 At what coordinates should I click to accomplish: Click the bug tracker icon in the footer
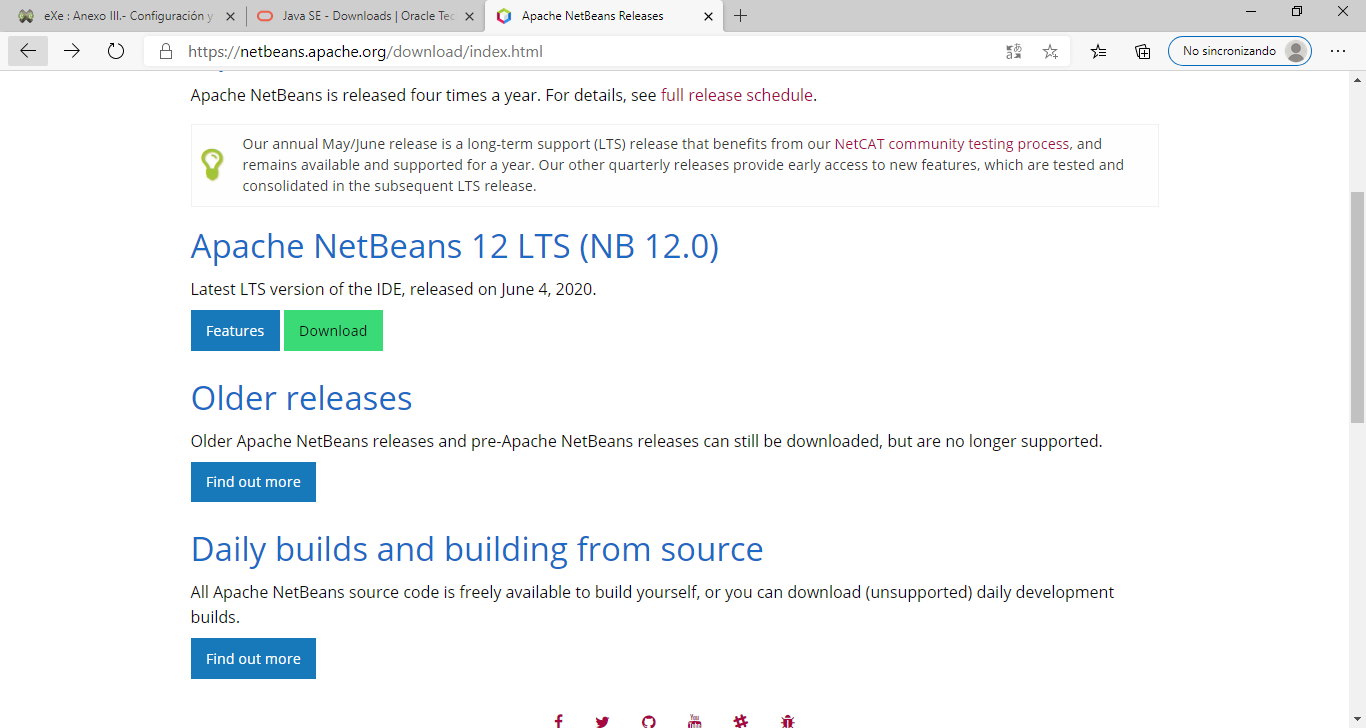(x=787, y=720)
